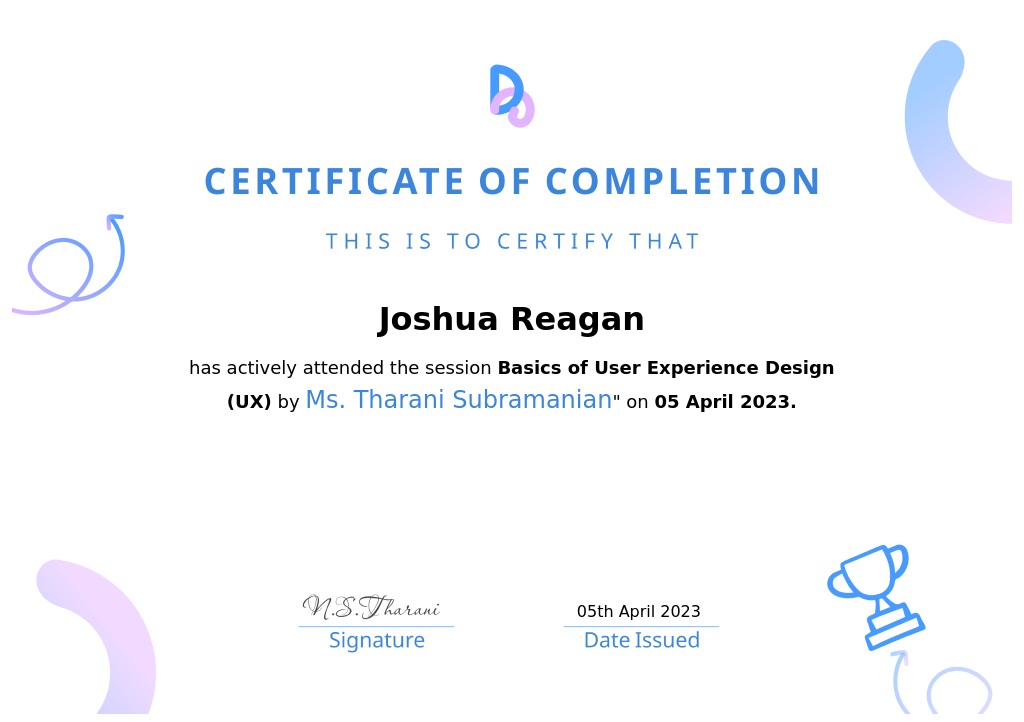This screenshot has height=722, width=1024.
Task: Select the swirl arrow doodle on left edge
Action: click(72, 268)
